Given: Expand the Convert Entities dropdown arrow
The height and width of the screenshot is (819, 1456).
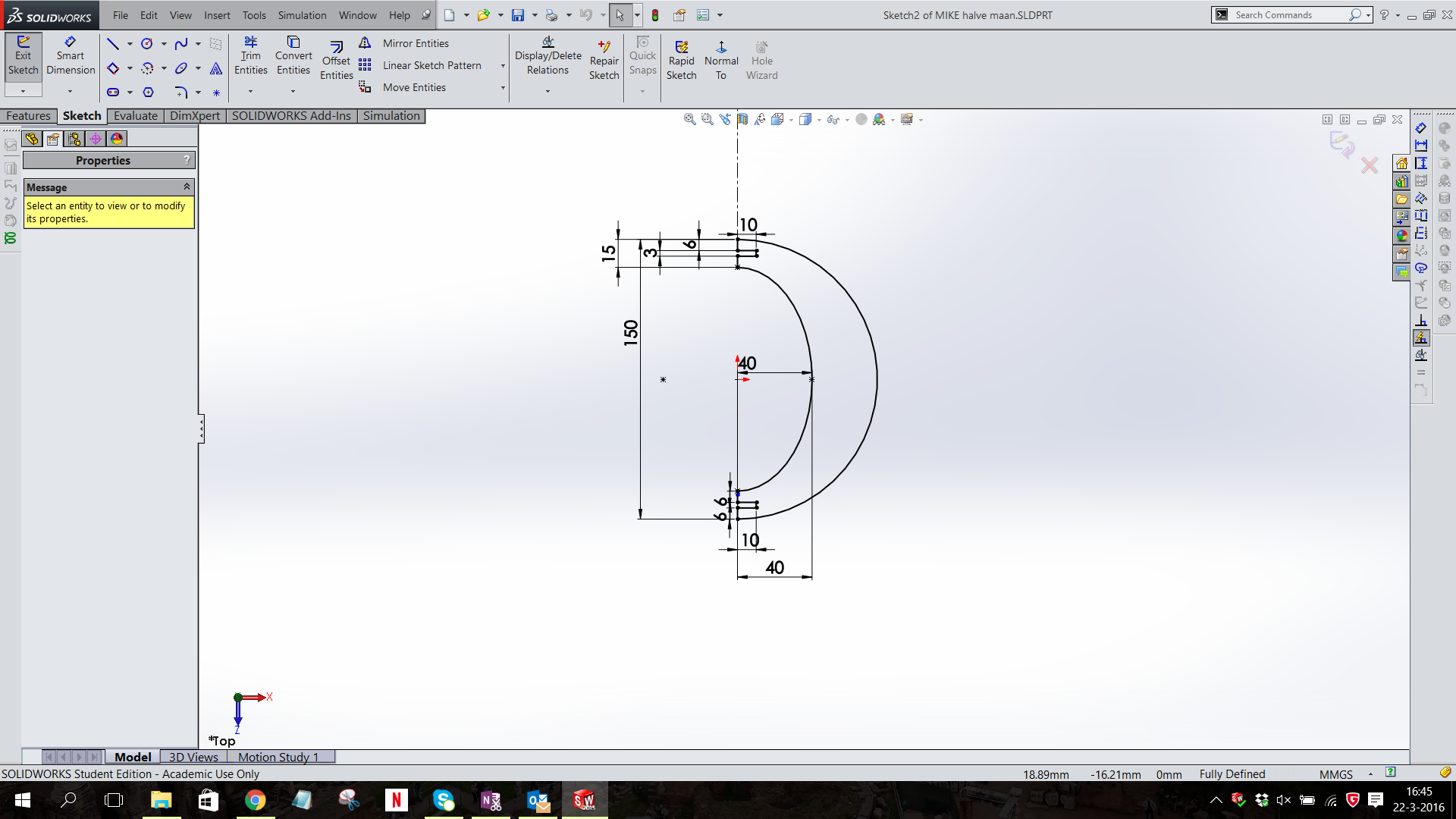Looking at the screenshot, I should click(x=293, y=92).
